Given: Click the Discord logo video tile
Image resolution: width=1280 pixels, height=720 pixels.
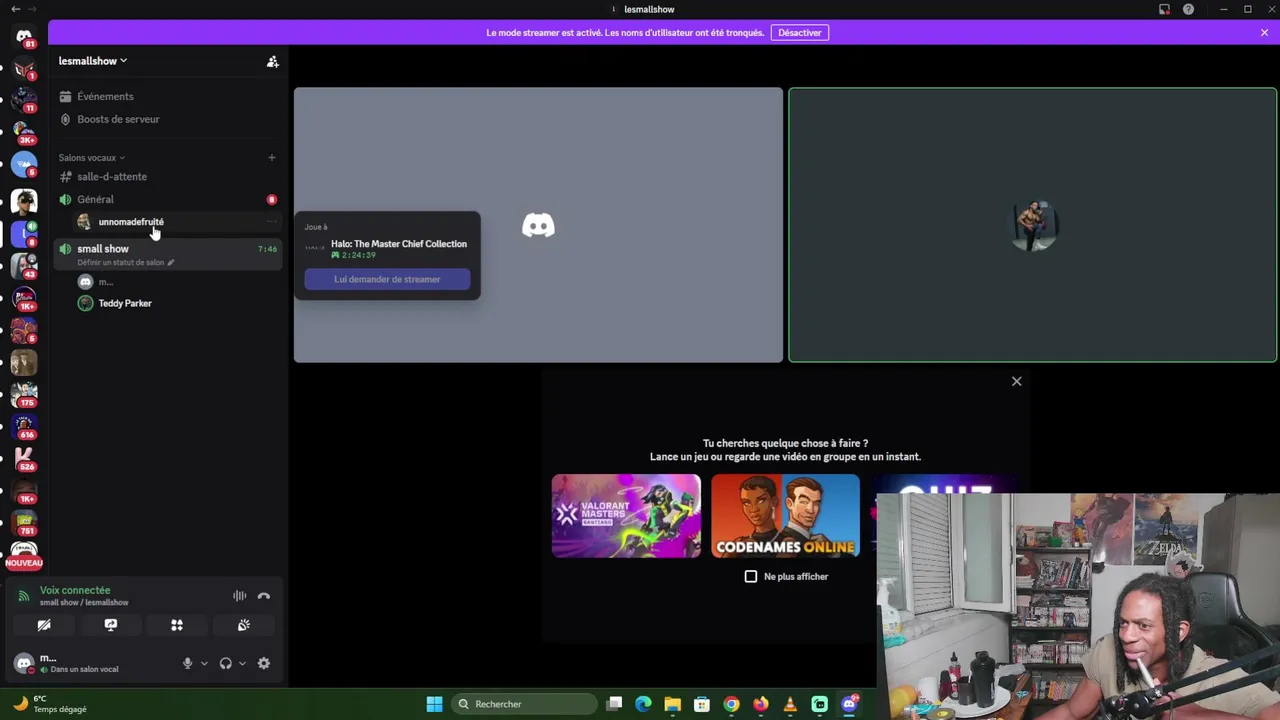Looking at the screenshot, I should point(538,225).
